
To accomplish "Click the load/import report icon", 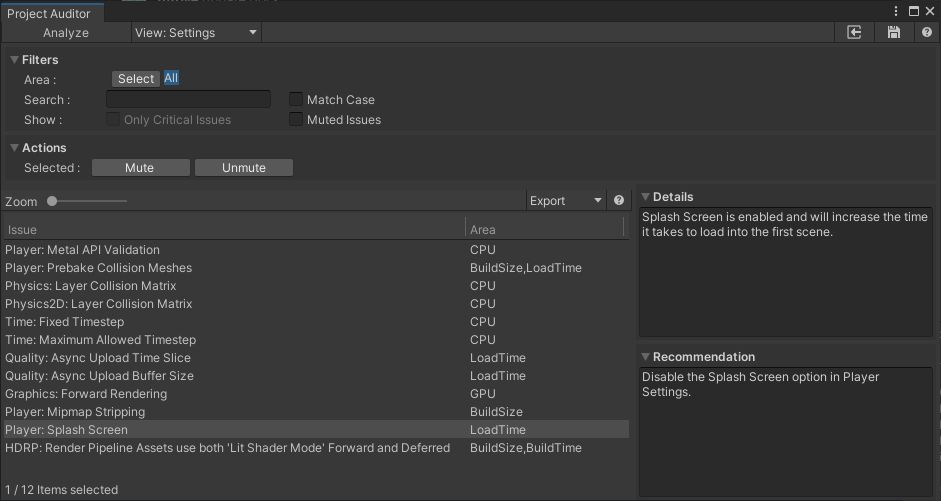I will coord(854,32).
